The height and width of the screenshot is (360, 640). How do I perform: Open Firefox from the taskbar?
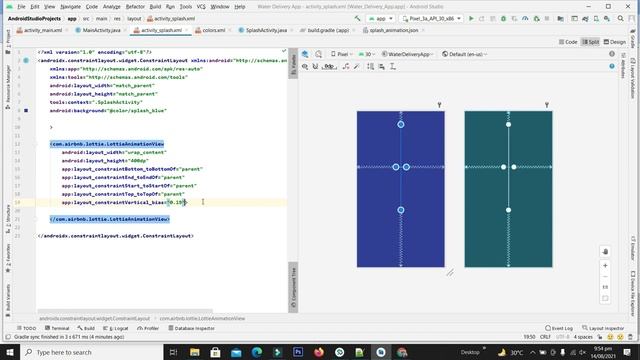[x=319, y=352]
